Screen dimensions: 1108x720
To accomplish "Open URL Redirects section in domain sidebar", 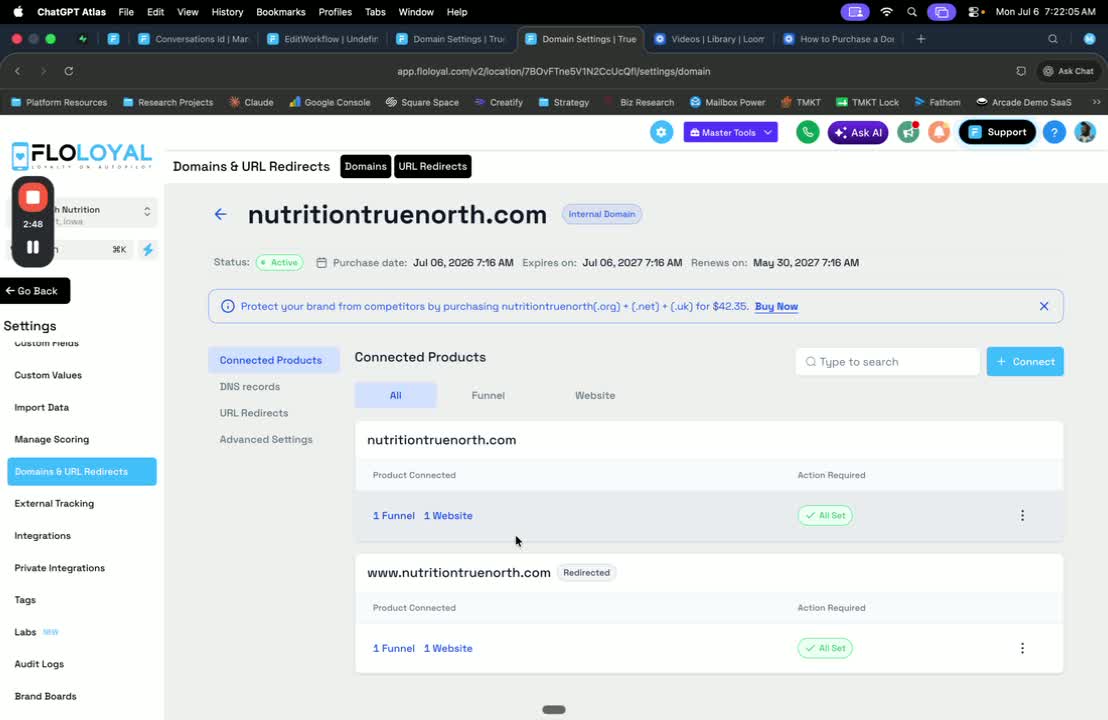I will pos(254,413).
